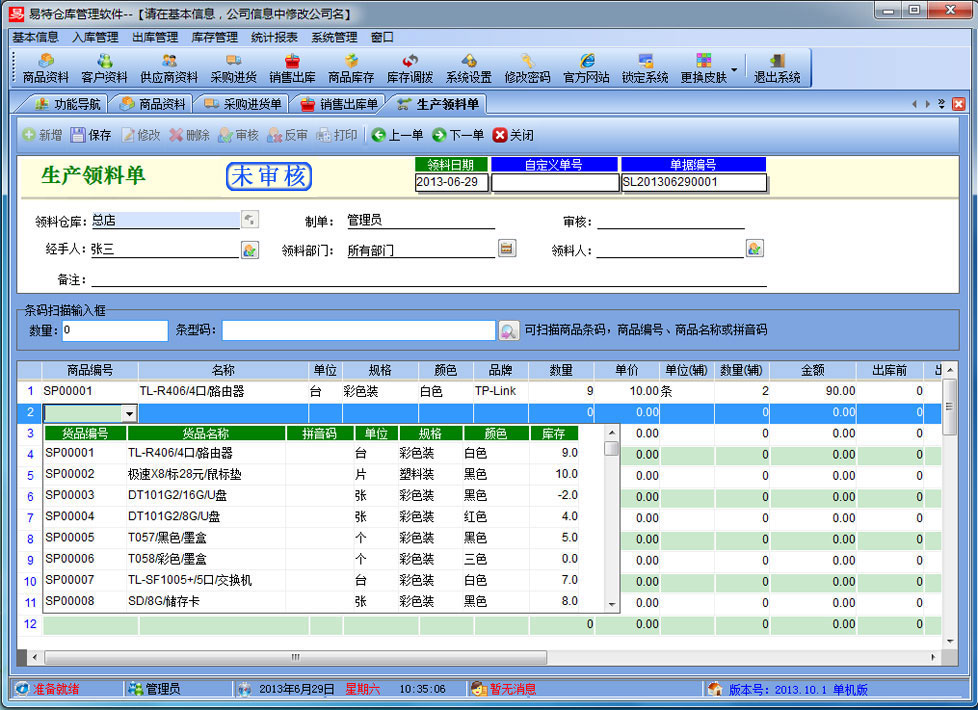
Task: Open 商品资料 from the main toolbar
Action: coord(45,68)
